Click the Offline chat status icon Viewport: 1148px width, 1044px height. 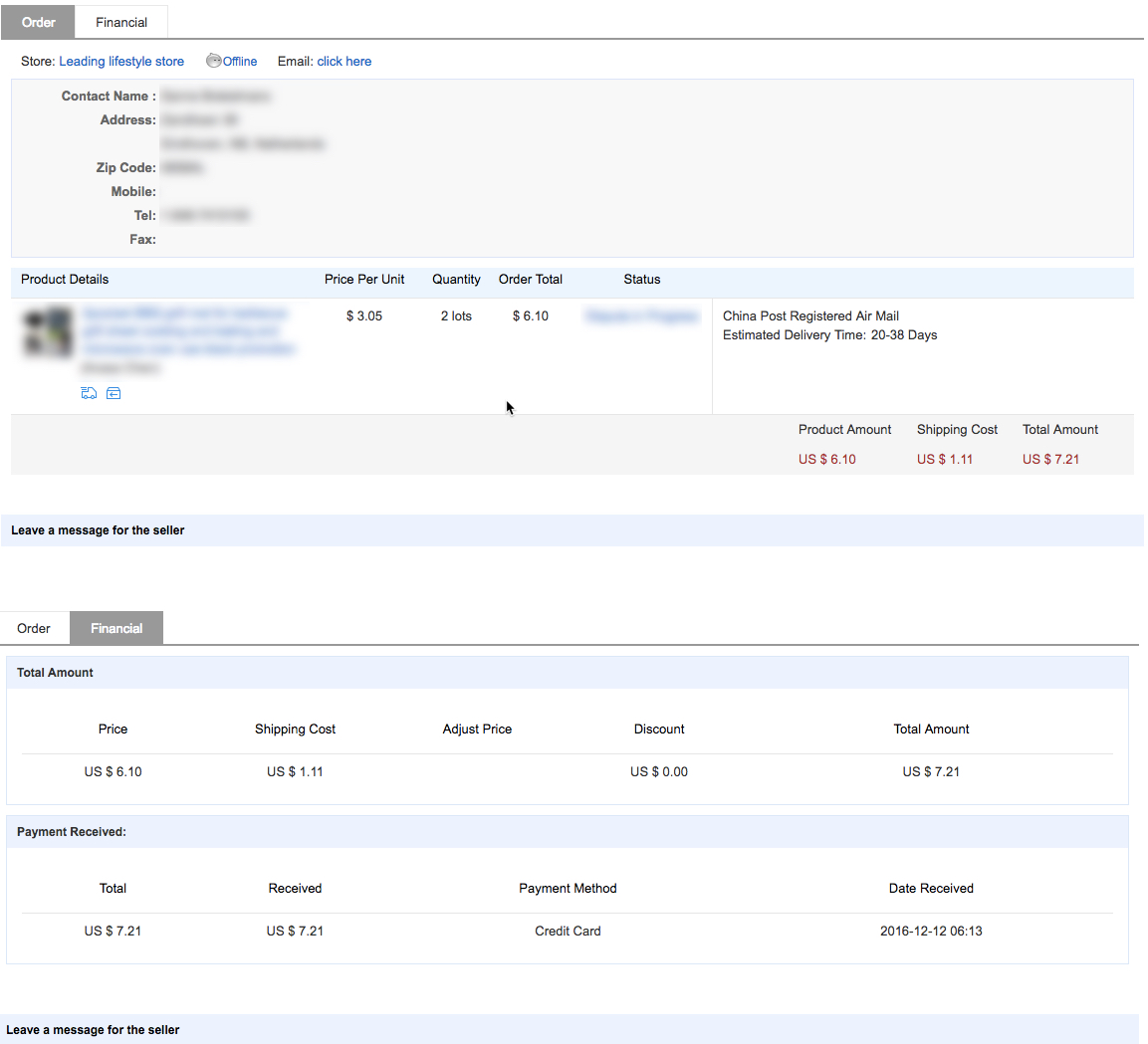coord(213,61)
